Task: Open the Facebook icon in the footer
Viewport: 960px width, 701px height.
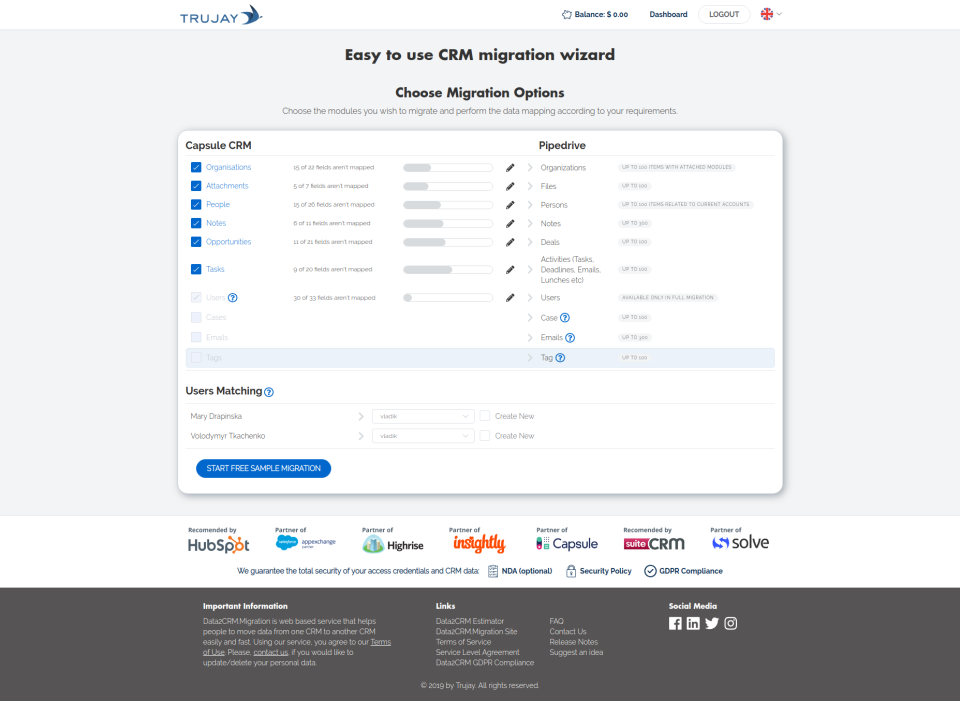Action: pyautogui.click(x=675, y=623)
